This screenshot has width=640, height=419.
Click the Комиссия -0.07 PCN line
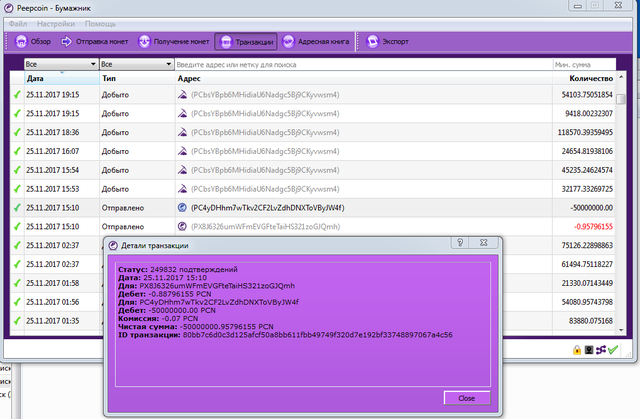pos(158,318)
